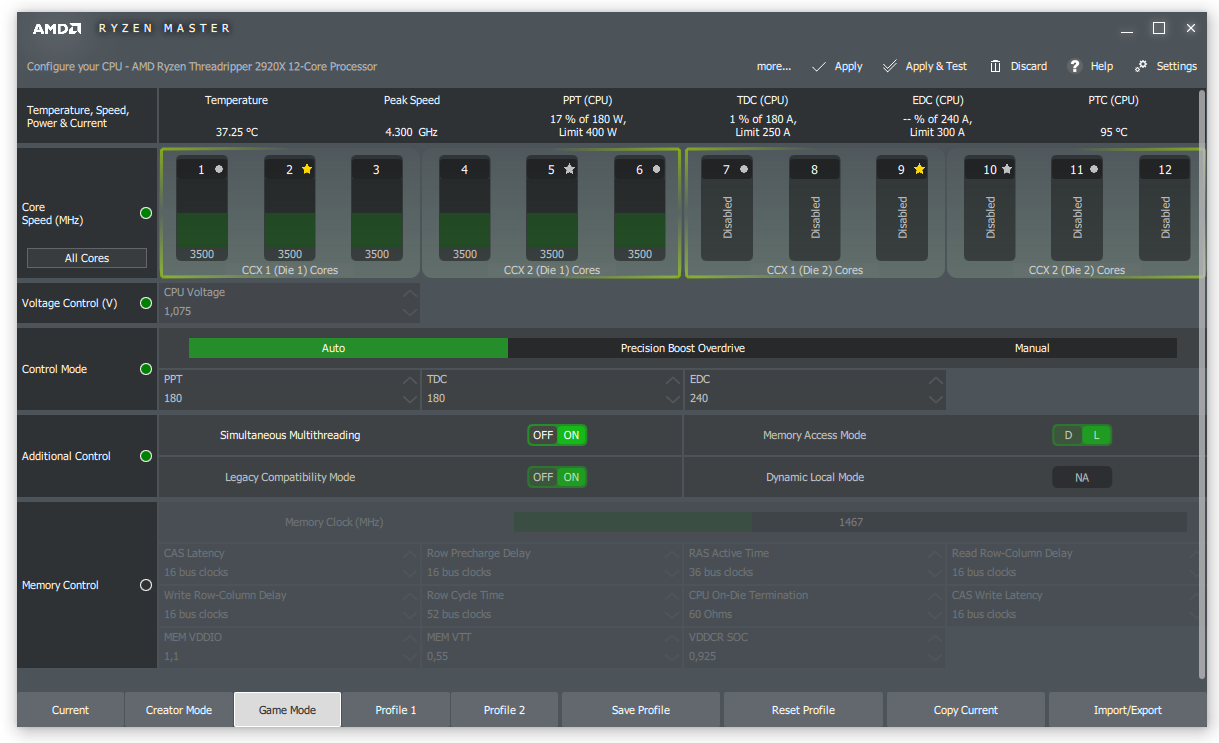Click the gray star on core 5
The width and height of the screenshot is (1219, 743).
coord(569,169)
